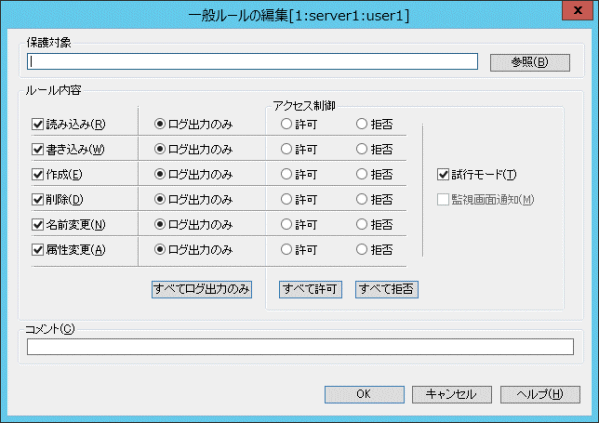
Task: Select ログ出力のみ for 属性変更 row
Action: [160, 250]
